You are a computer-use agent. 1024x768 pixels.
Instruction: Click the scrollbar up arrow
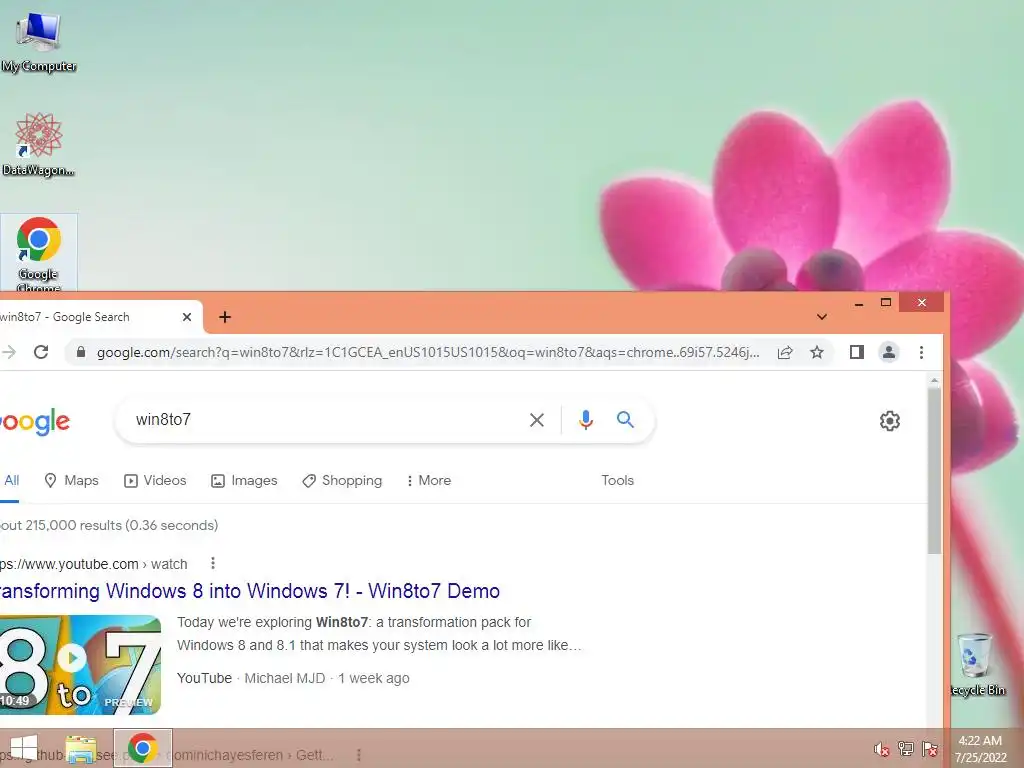tap(935, 380)
